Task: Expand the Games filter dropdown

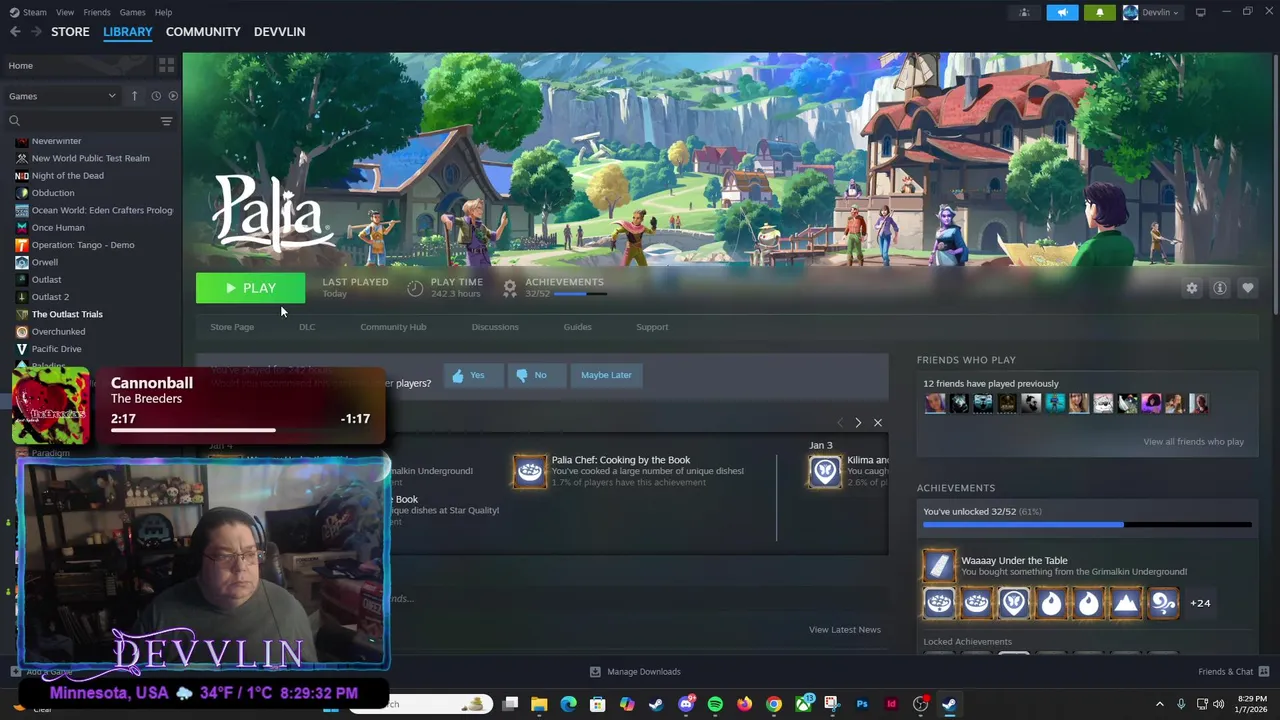Action: (62, 96)
